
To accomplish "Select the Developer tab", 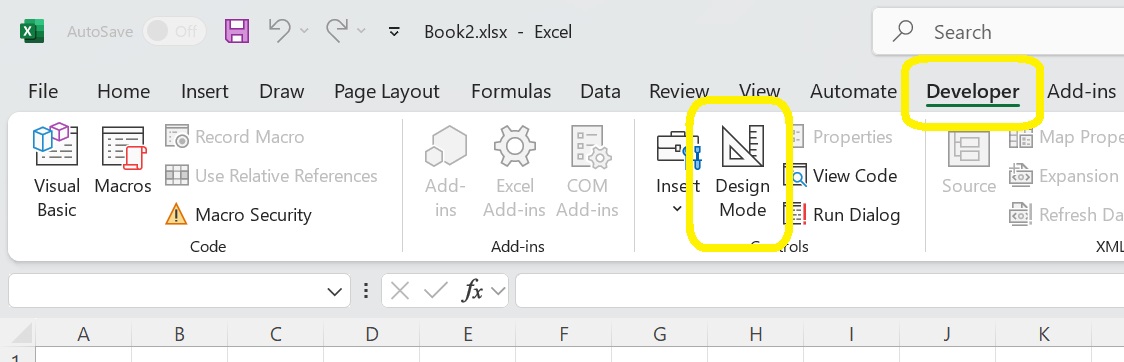I will click(972, 92).
